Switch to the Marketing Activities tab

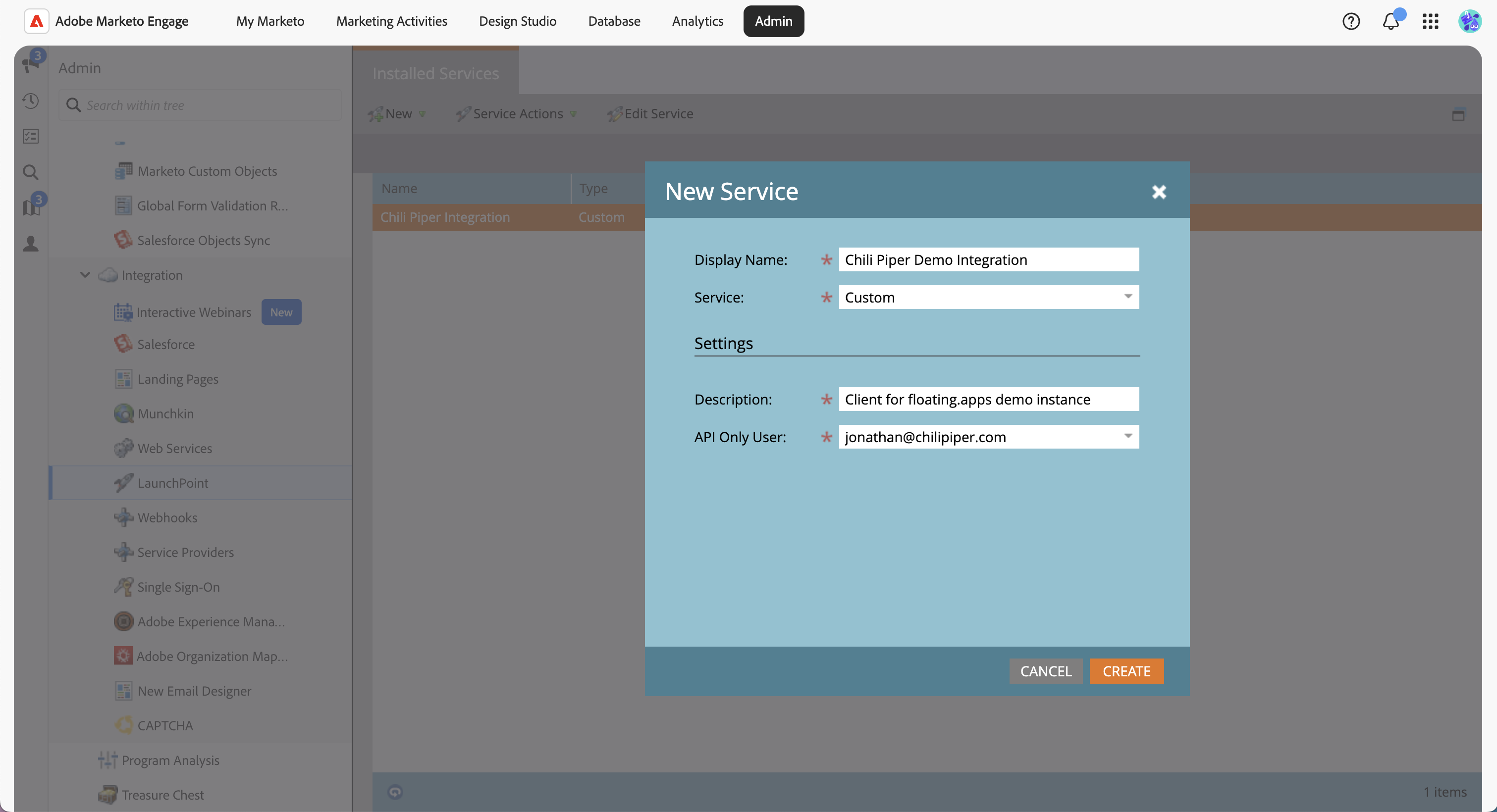(x=391, y=21)
